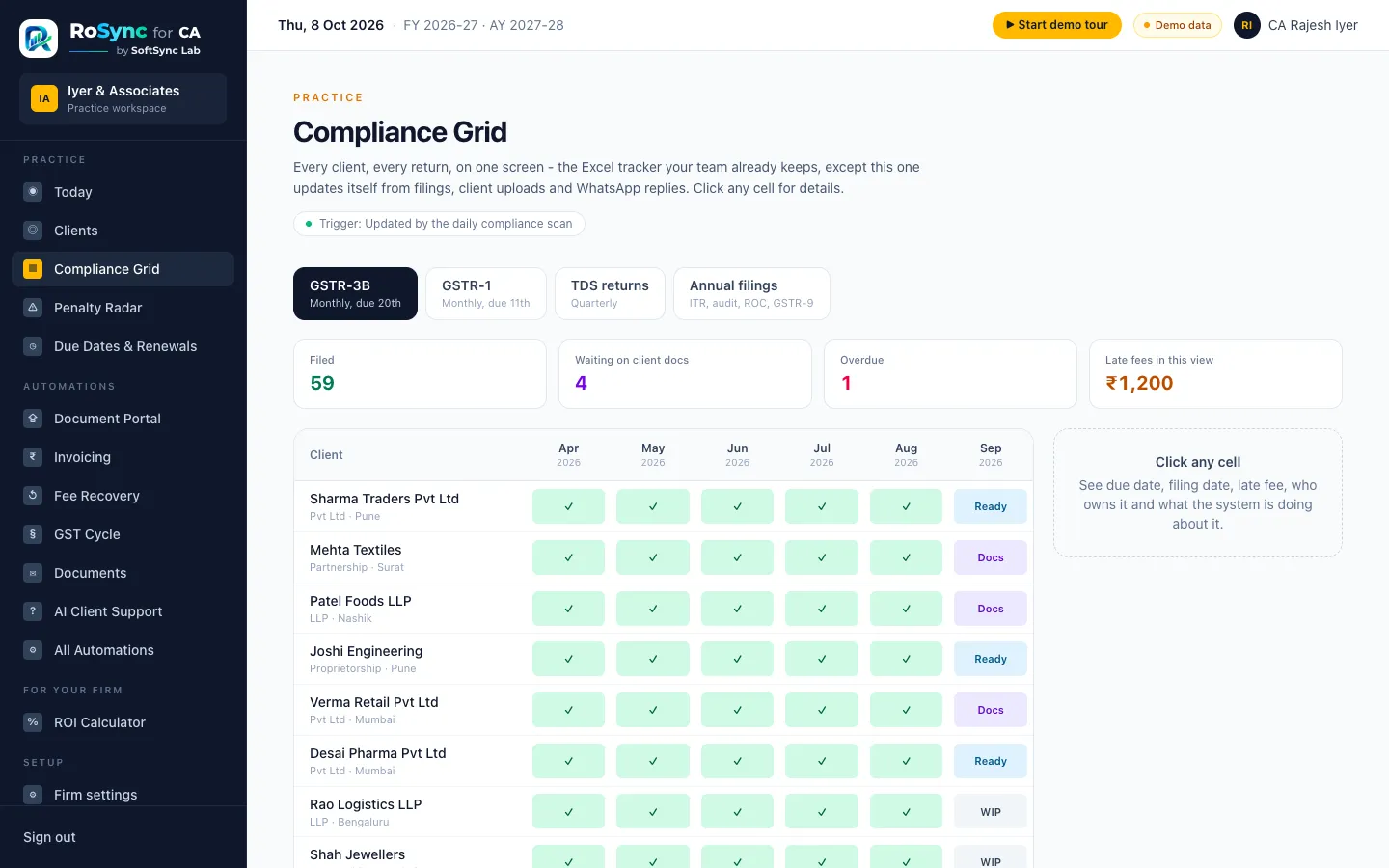Switch to the GSTR-1 tab
Screen dimensions: 1389x868
[486, 293]
